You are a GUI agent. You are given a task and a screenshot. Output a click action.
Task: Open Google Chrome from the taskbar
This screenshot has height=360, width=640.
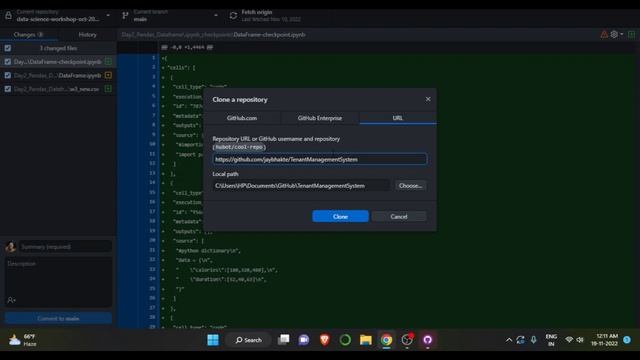pyautogui.click(x=386, y=340)
